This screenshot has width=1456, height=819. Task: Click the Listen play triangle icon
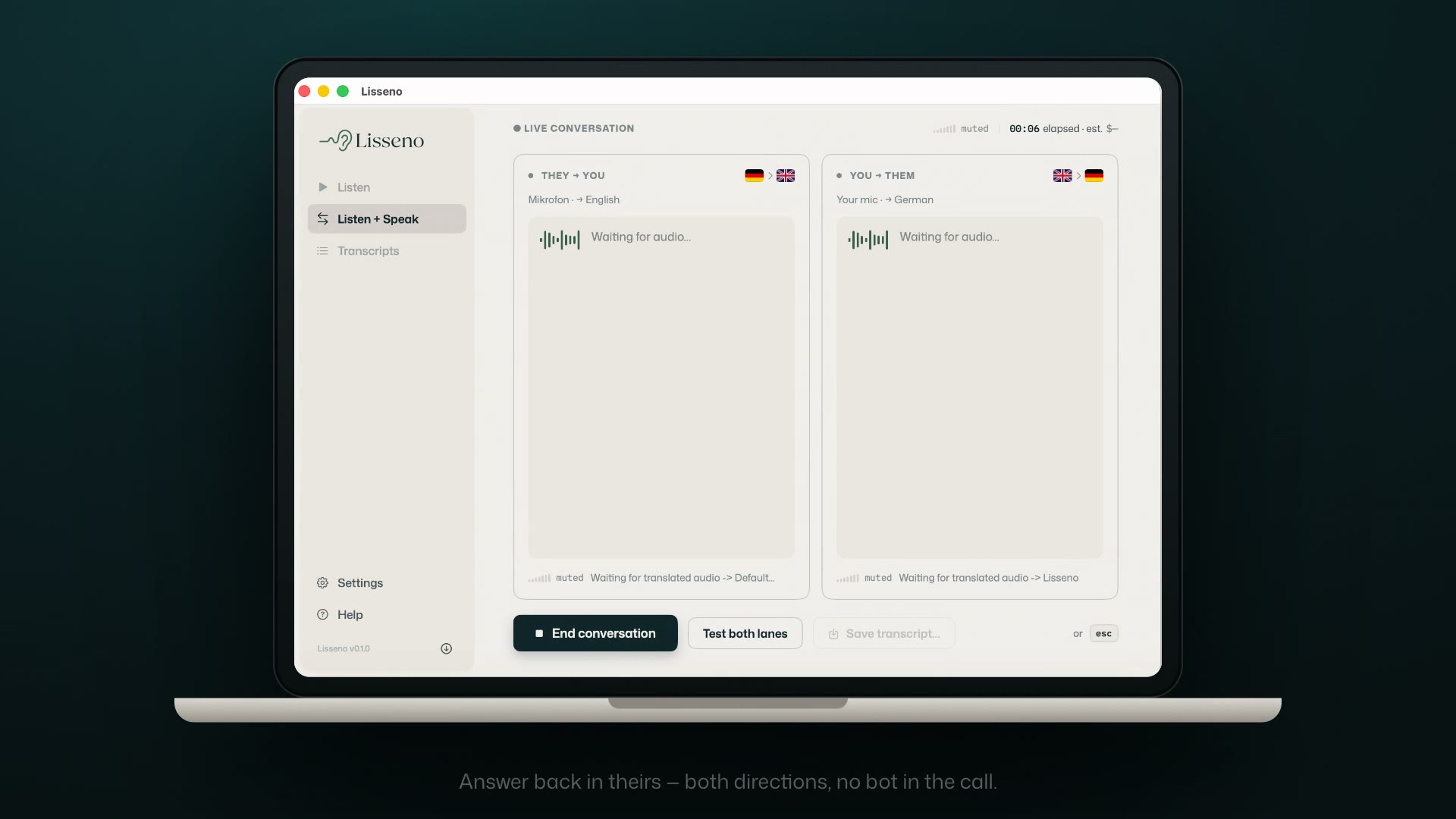tap(323, 187)
